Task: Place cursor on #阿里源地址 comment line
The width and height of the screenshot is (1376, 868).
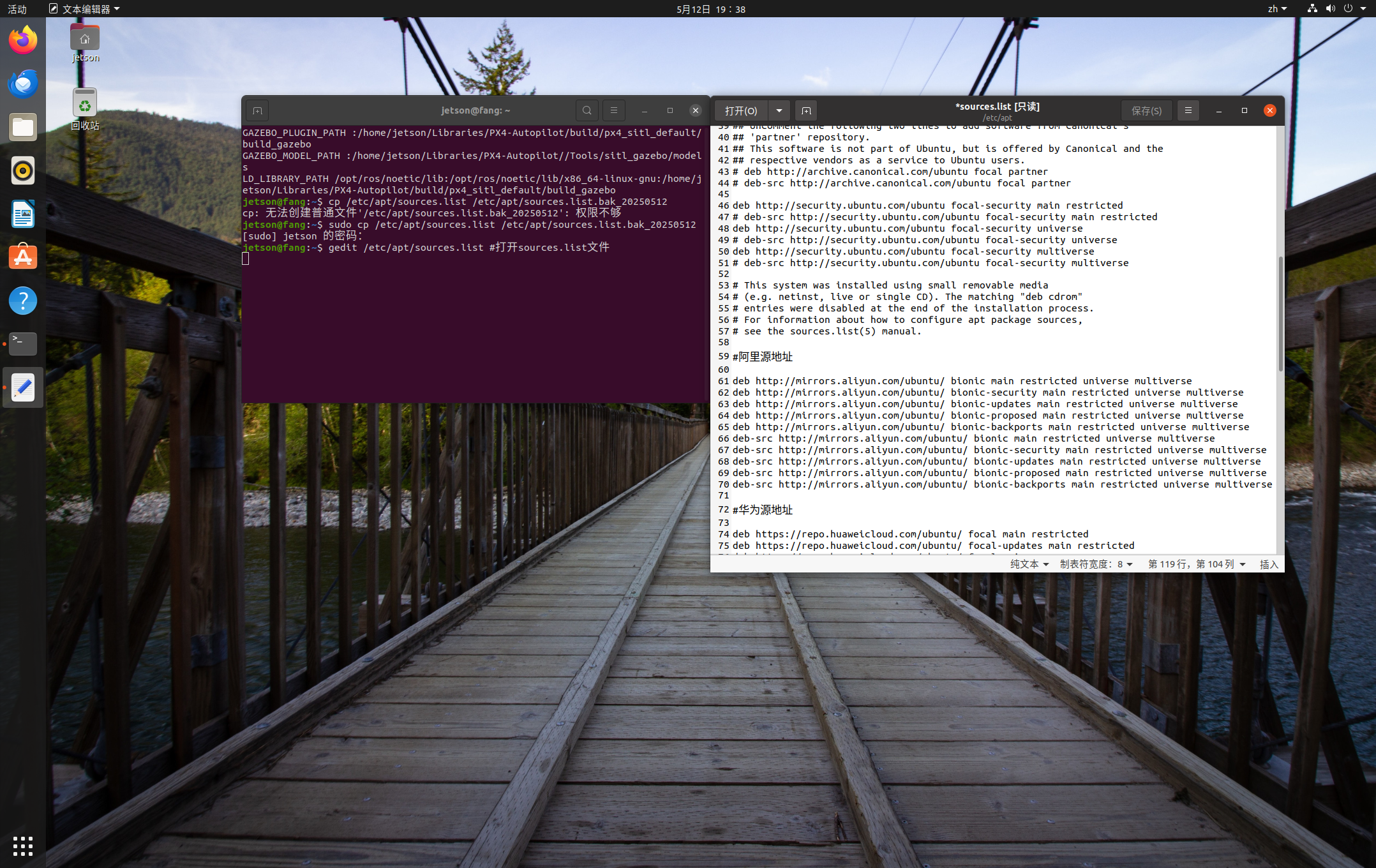Action: click(763, 357)
